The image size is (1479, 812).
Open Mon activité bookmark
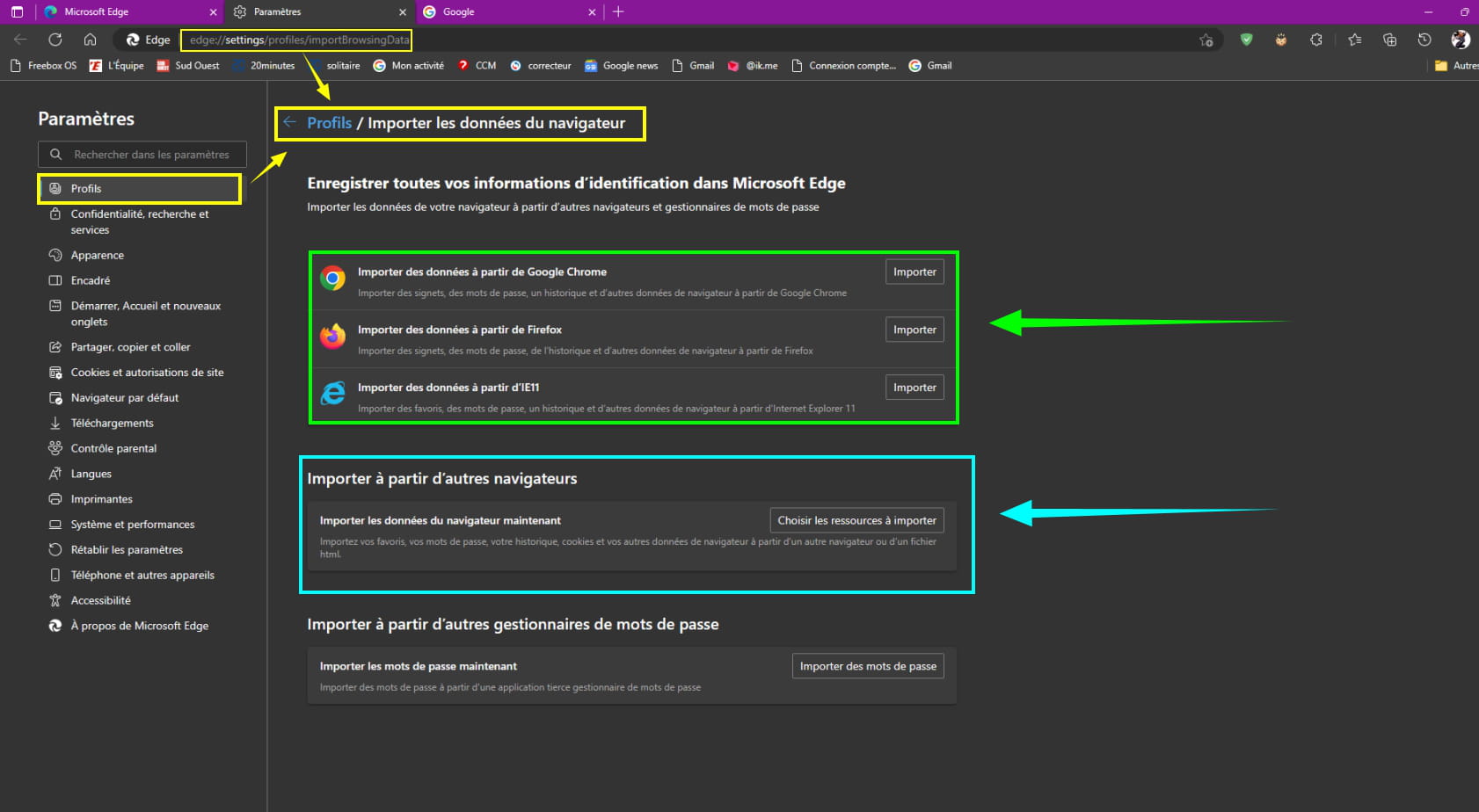(x=409, y=66)
